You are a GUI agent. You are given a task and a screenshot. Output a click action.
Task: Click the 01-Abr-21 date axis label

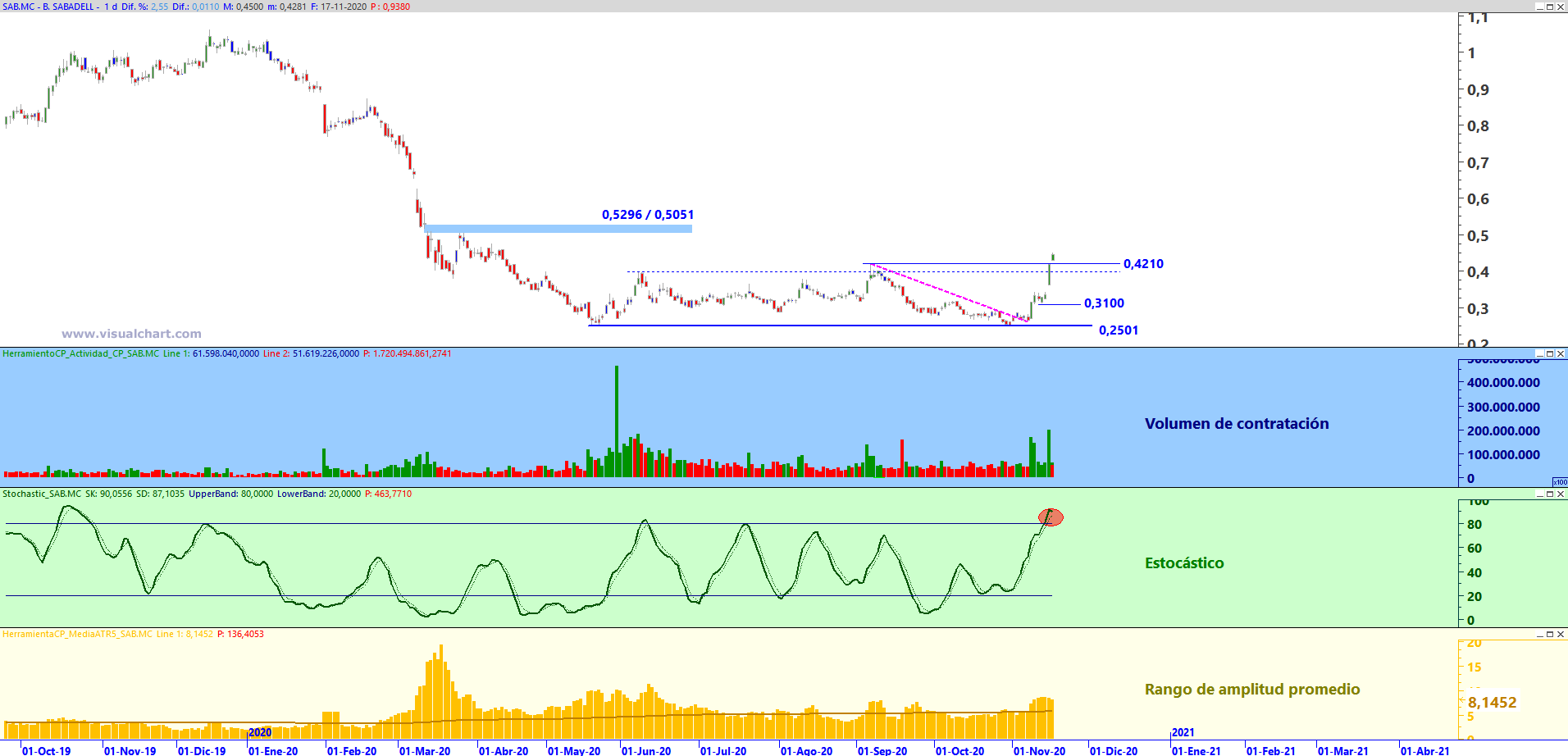(x=1425, y=750)
